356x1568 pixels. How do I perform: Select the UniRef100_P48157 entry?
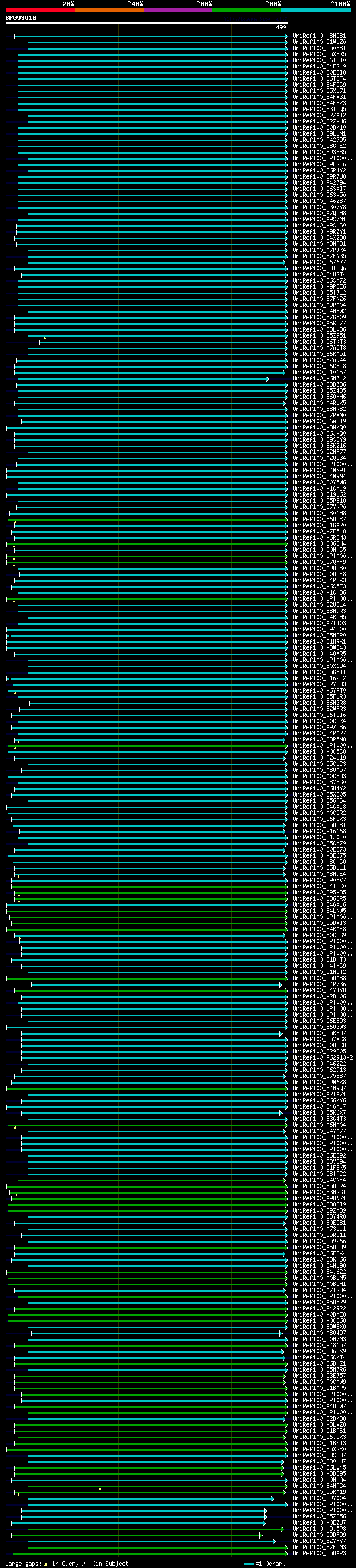pos(319,1344)
